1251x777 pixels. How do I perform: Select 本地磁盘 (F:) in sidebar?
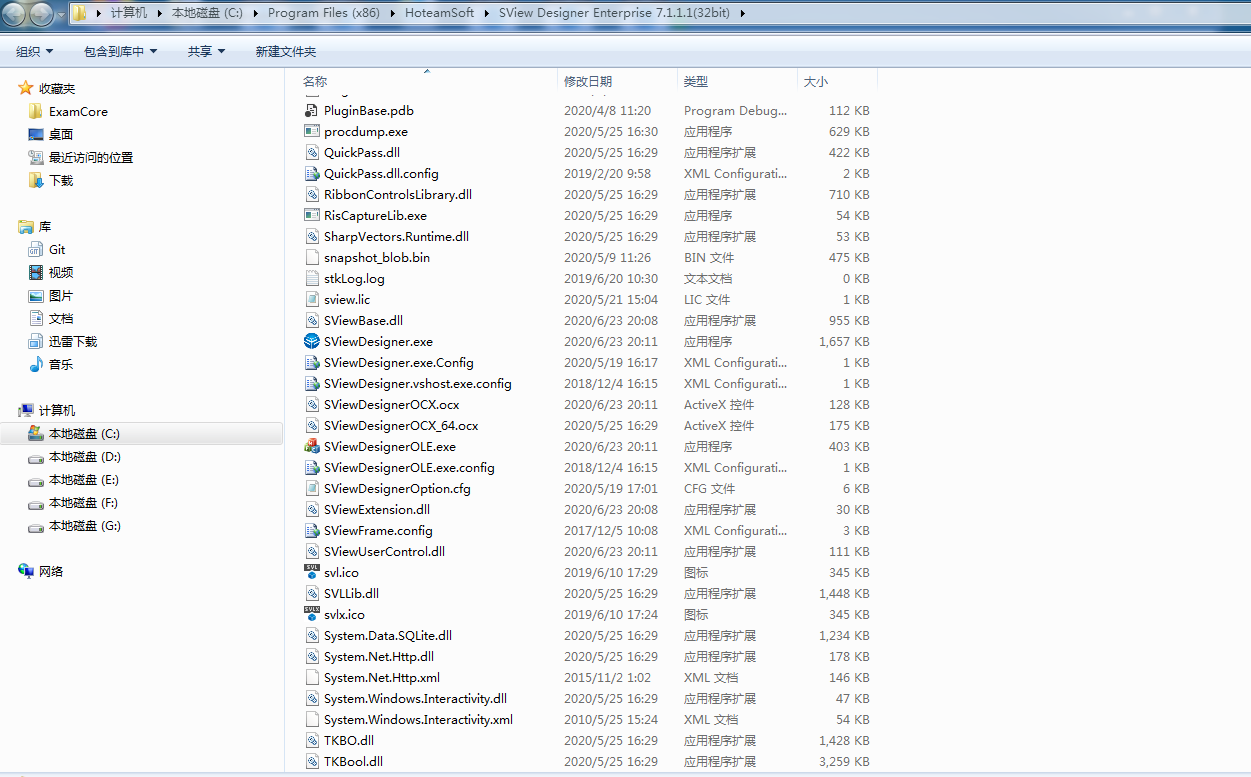click(x=85, y=502)
